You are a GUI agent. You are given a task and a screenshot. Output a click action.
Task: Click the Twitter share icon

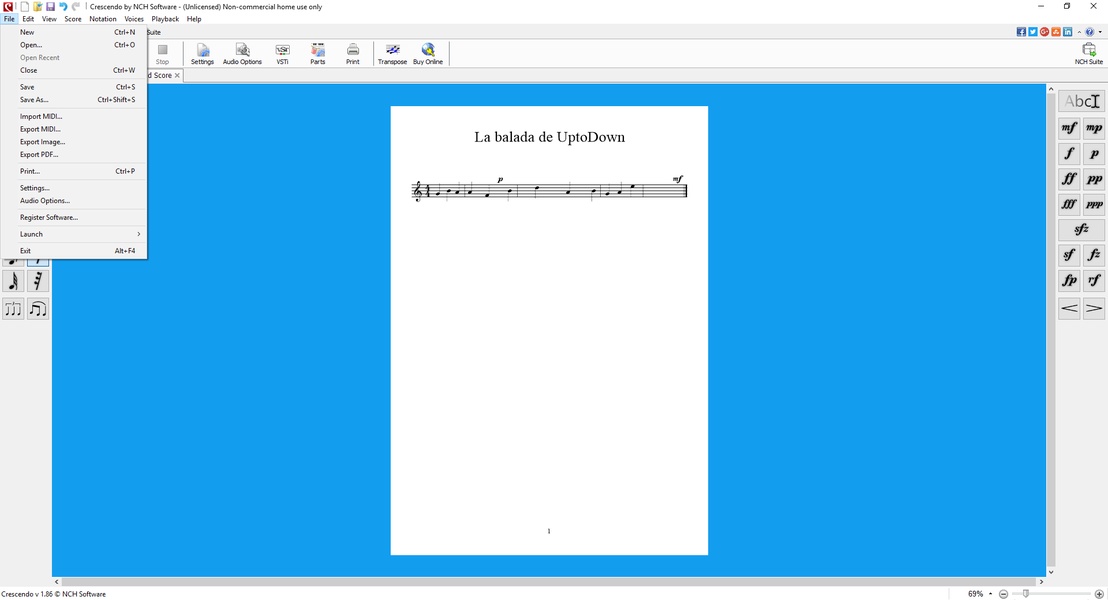click(1032, 32)
